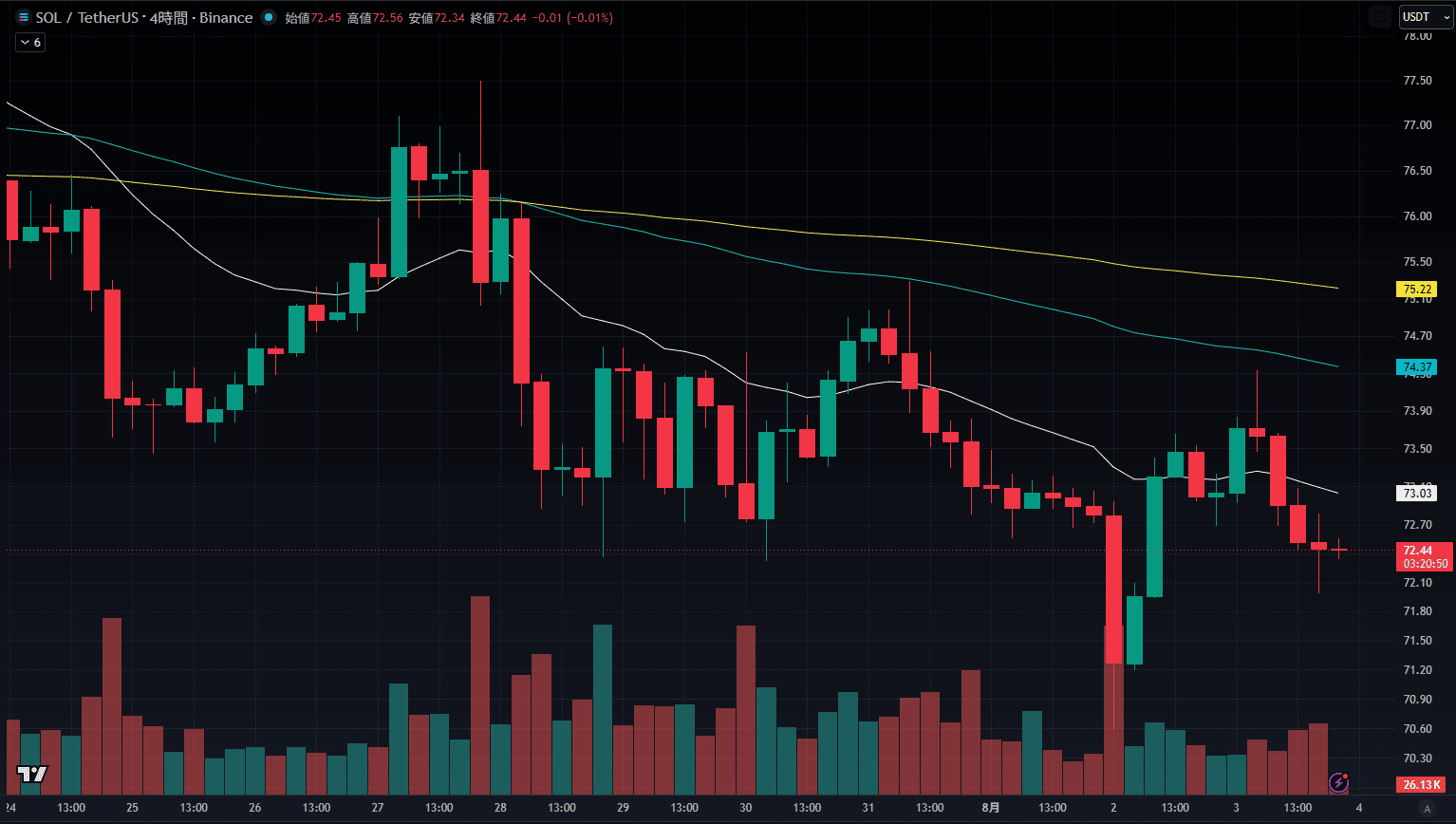Image resolution: width=1456 pixels, height=824 pixels.
Task: Click the 73.90 price axis tick
Action: [x=1417, y=411]
